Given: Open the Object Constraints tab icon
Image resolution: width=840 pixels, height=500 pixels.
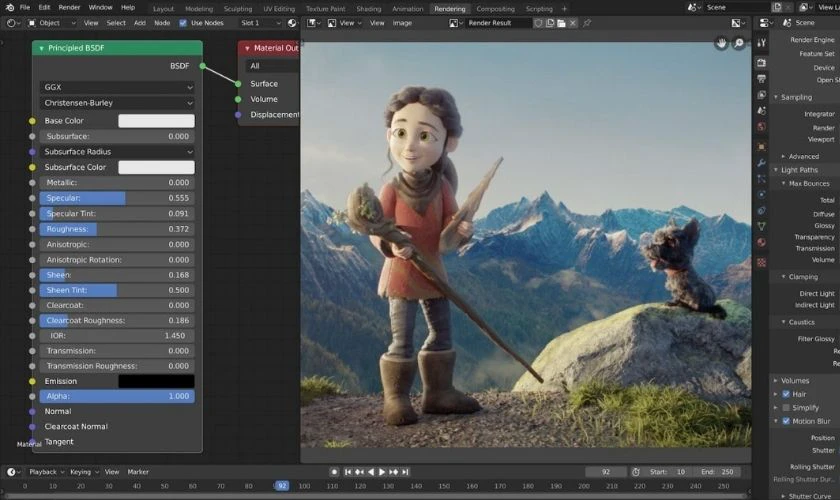Looking at the screenshot, I should tap(761, 211).
